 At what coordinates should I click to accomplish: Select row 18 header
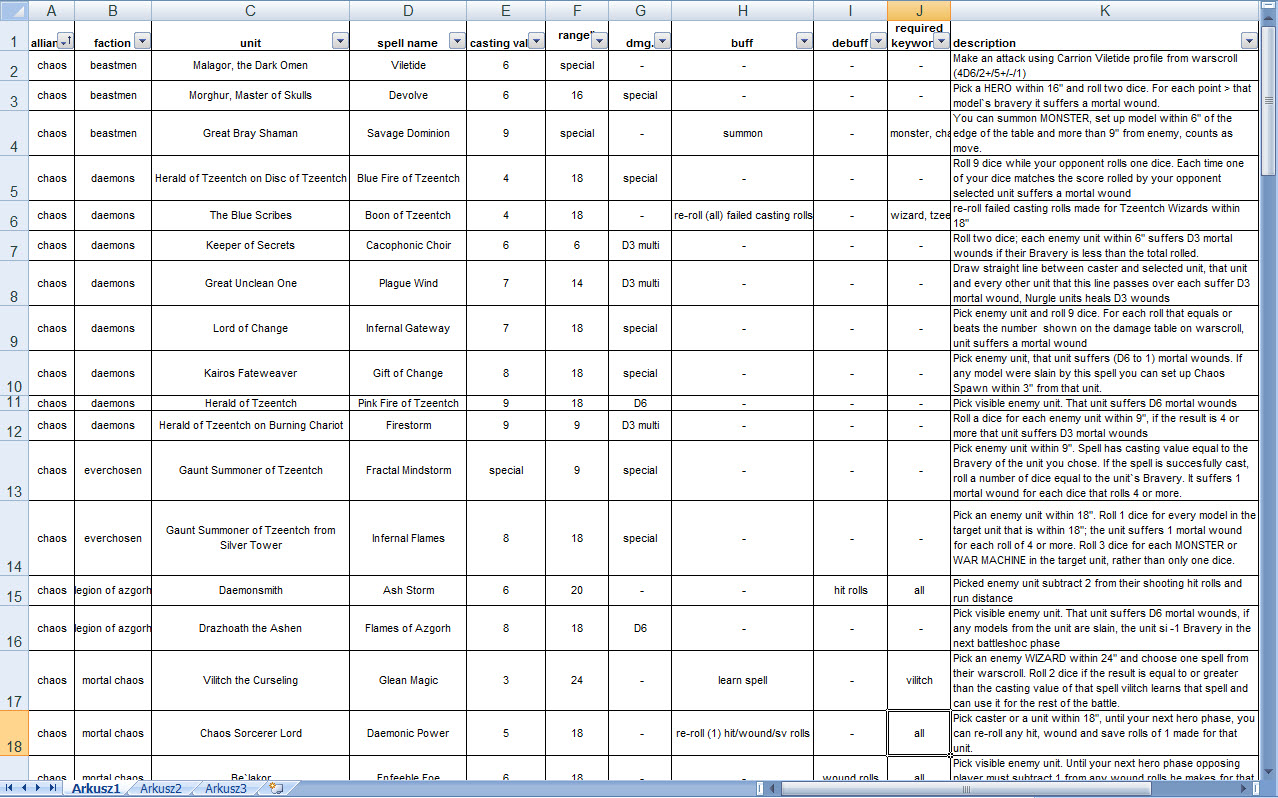pos(13,733)
